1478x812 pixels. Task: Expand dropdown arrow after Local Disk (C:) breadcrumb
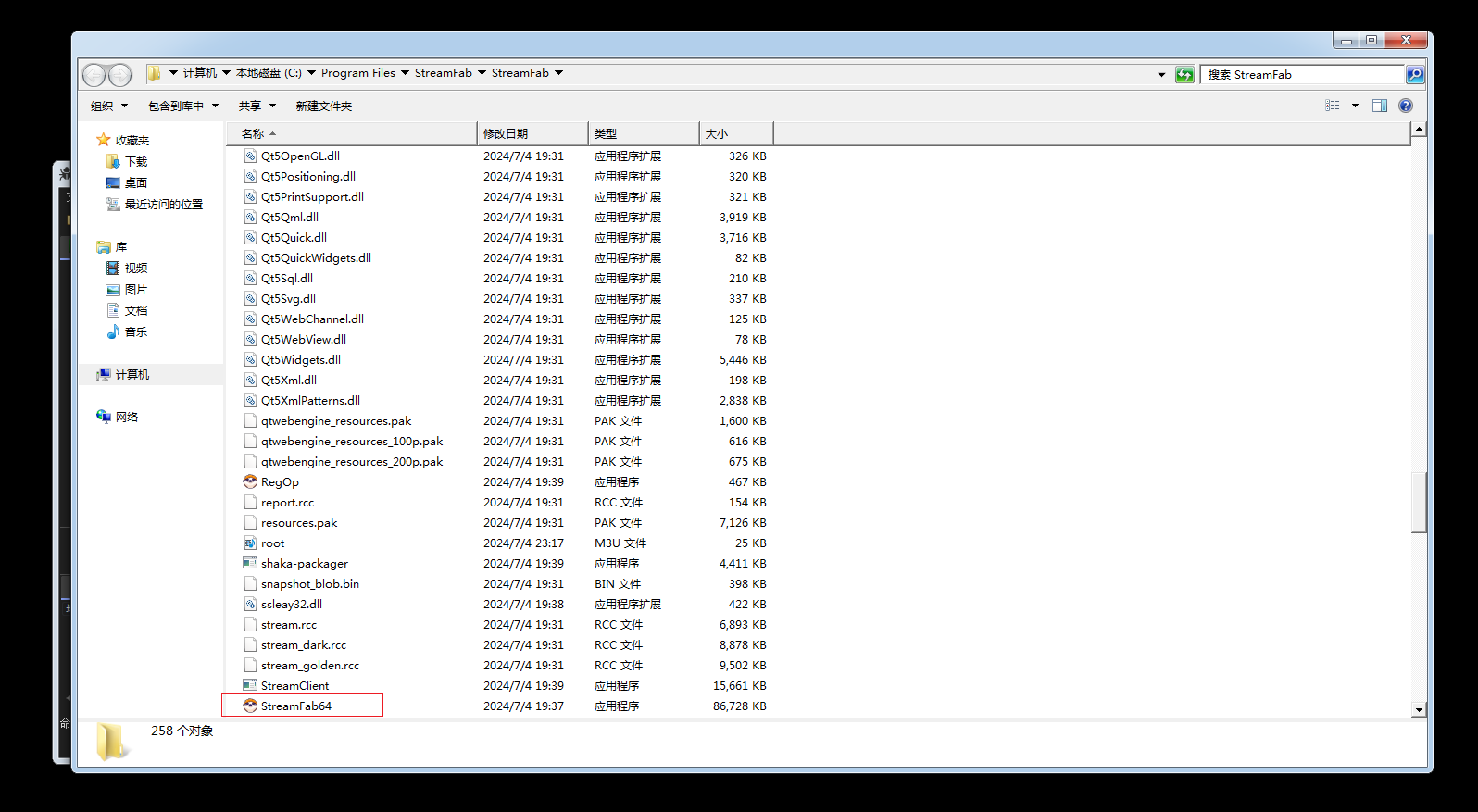[x=311, y=73]
